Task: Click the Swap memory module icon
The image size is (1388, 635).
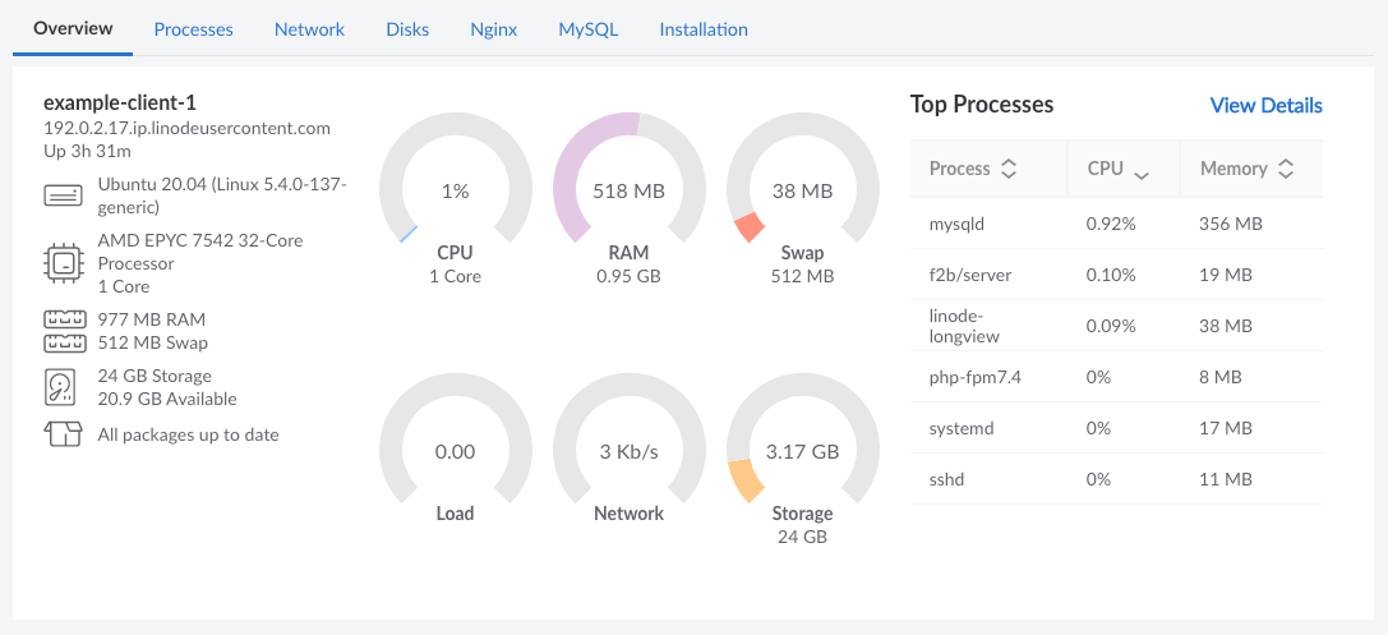Action: [x=66, y=343]
